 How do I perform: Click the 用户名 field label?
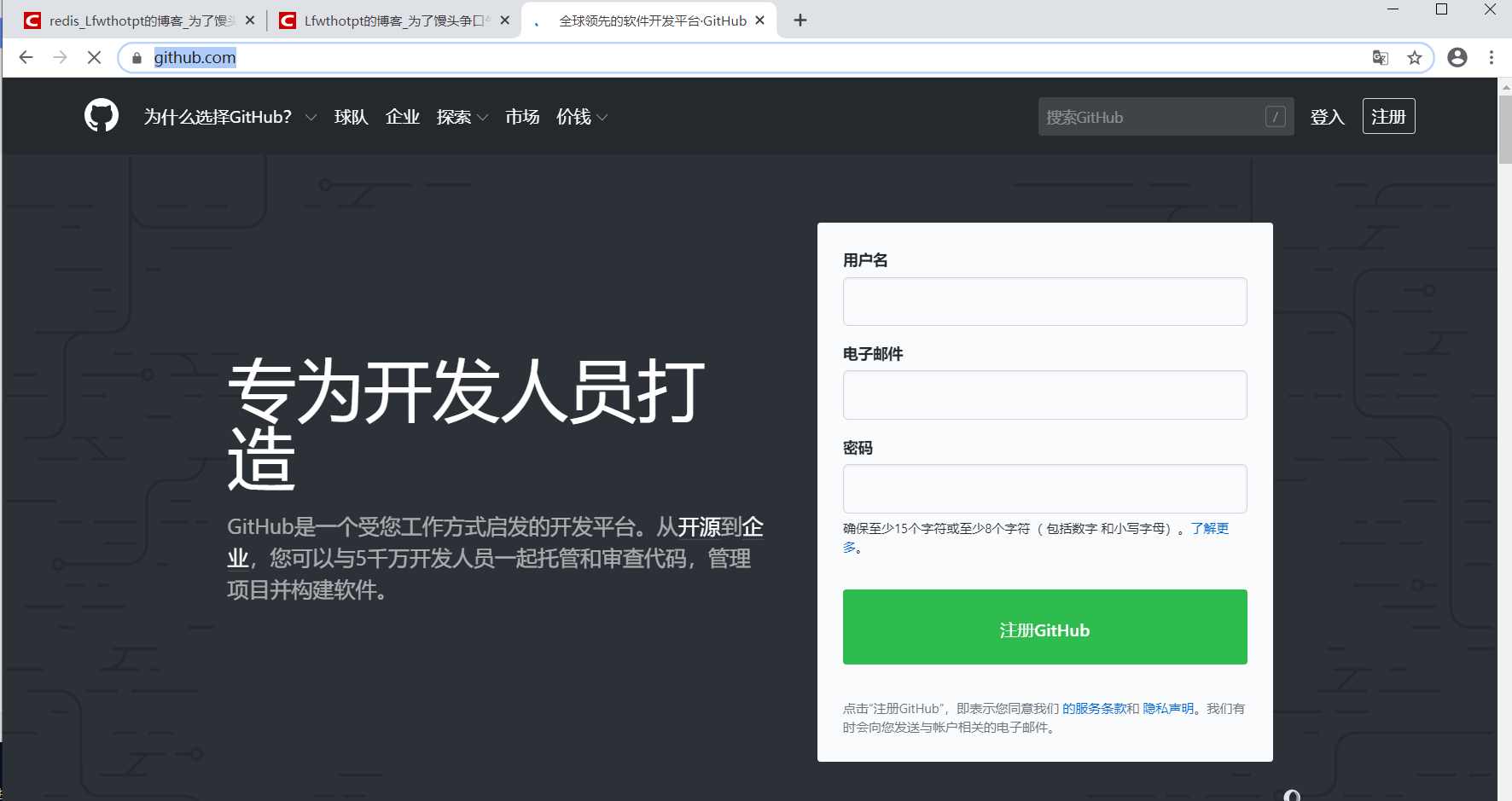coord(865,260)
